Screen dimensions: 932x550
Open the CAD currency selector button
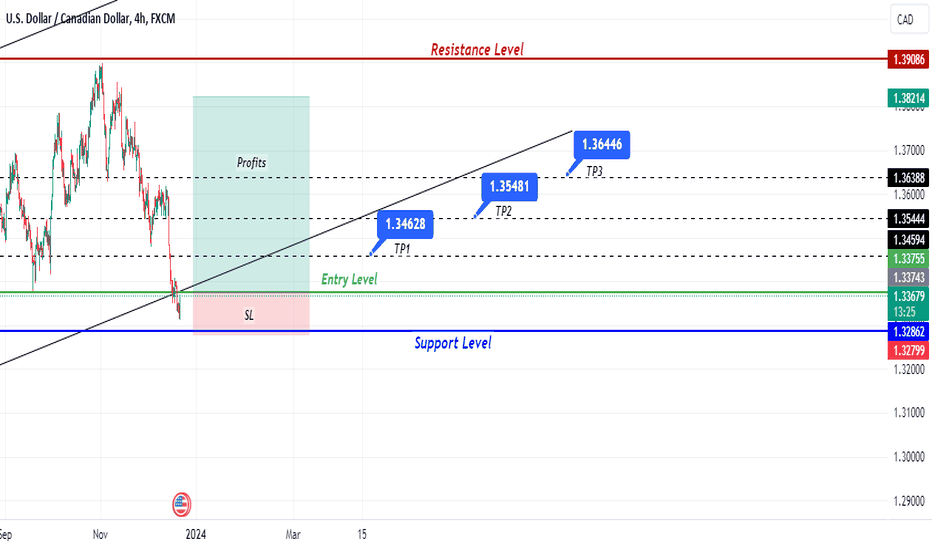coord(908,20)
